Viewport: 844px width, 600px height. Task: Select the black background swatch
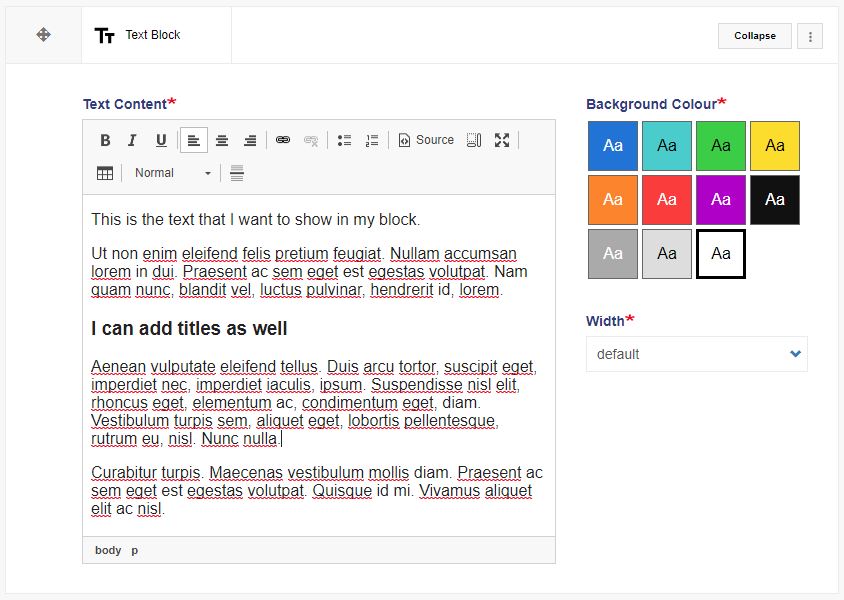pos(775,200)
